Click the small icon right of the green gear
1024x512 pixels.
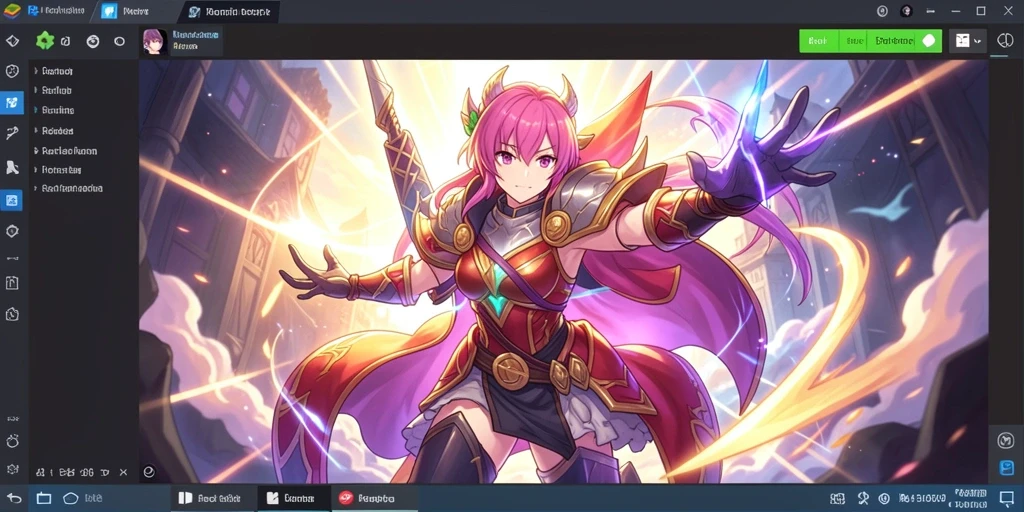click(65, 41)
